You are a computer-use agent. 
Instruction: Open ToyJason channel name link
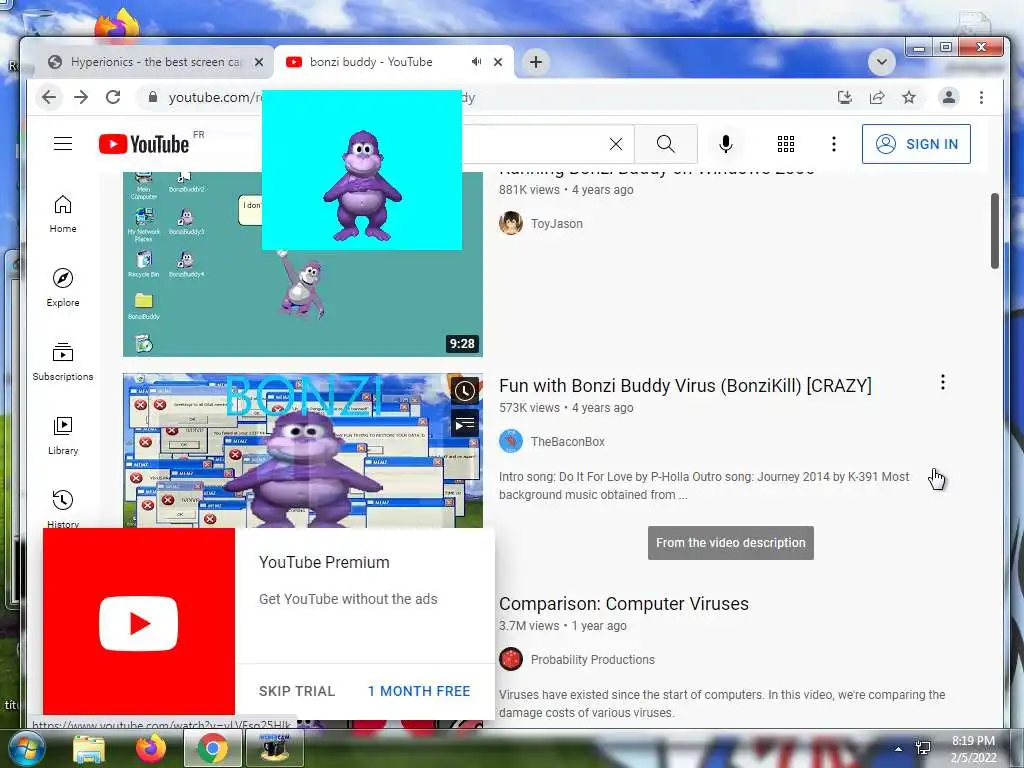point(556,223)
